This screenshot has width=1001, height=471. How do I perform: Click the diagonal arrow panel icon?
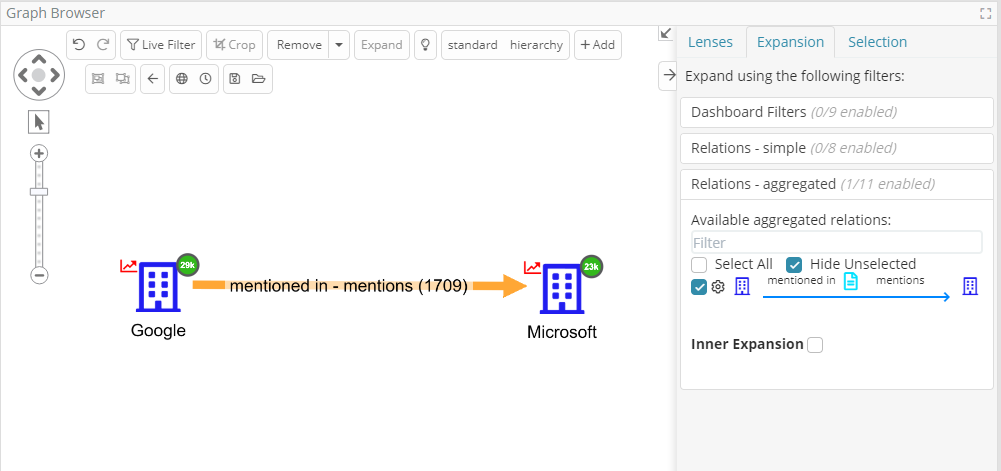[x=666, y=34]
